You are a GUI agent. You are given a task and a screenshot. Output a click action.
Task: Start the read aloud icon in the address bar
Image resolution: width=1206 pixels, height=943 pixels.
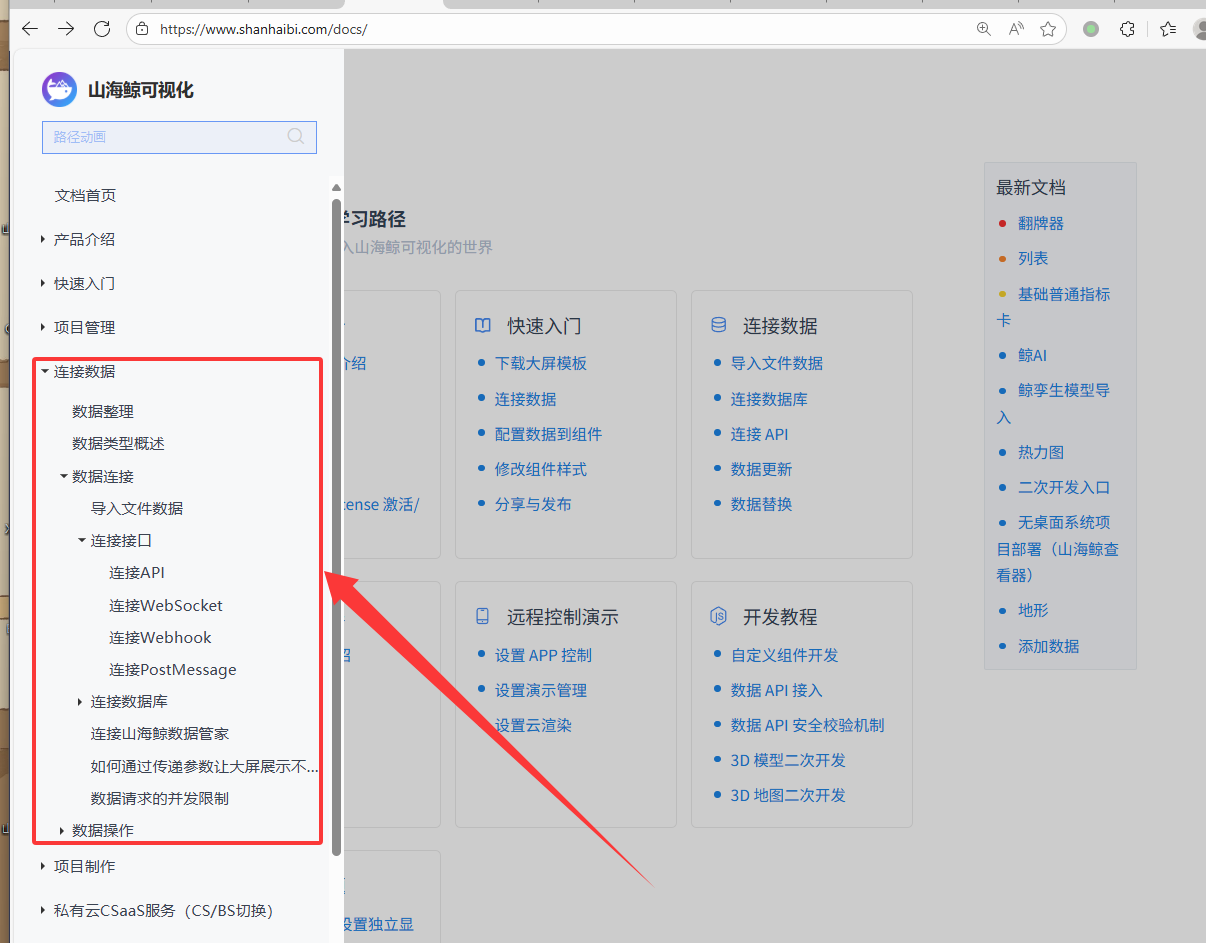[1016, 29]
